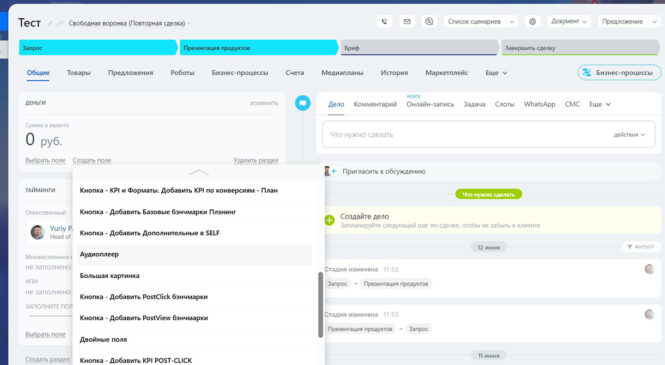Image resolution: width=665 pixels, height=365 pixels.
Task: Open the chat icon in the header
Action: click(429, 22)
